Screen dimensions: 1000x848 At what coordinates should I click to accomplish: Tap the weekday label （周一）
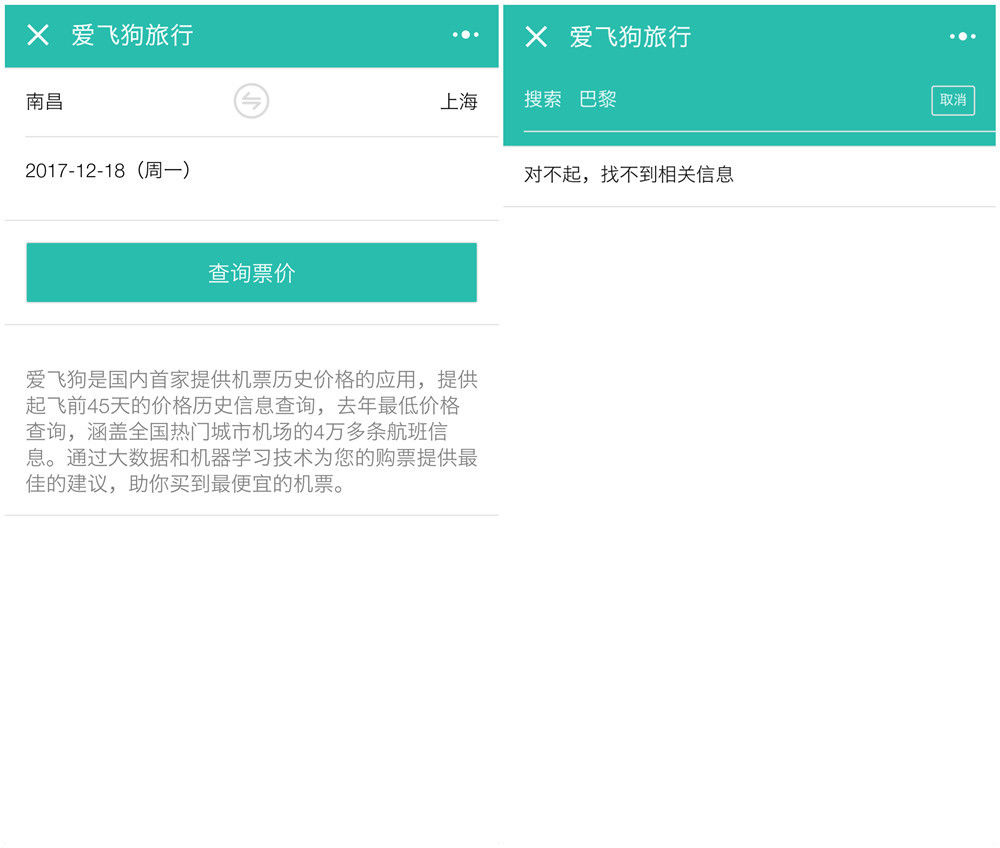(x=162, y=171)
